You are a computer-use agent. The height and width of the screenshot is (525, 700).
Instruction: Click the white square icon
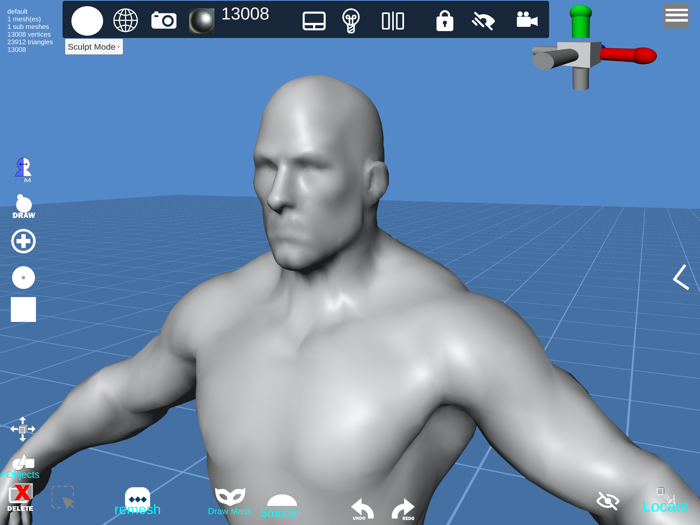coord(23,309)
